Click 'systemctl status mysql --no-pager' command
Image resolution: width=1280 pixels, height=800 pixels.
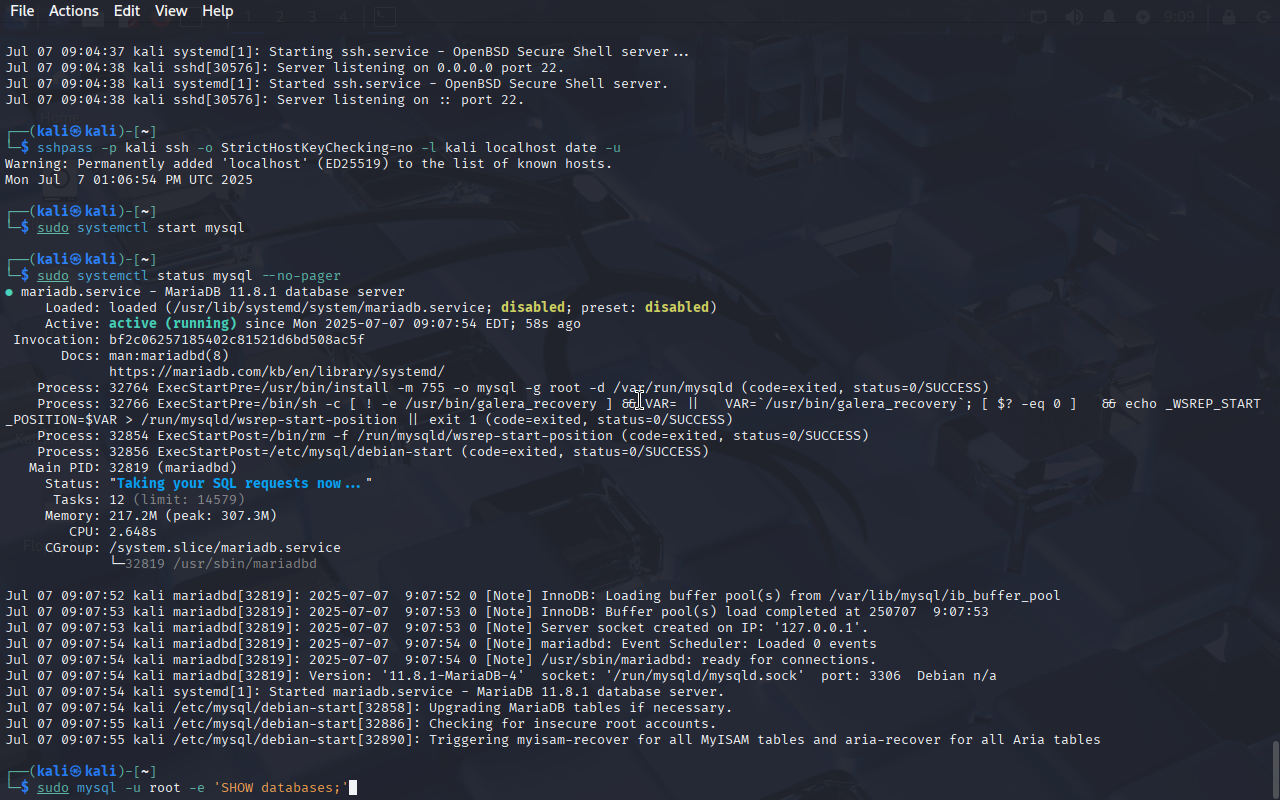pos(209,276)
